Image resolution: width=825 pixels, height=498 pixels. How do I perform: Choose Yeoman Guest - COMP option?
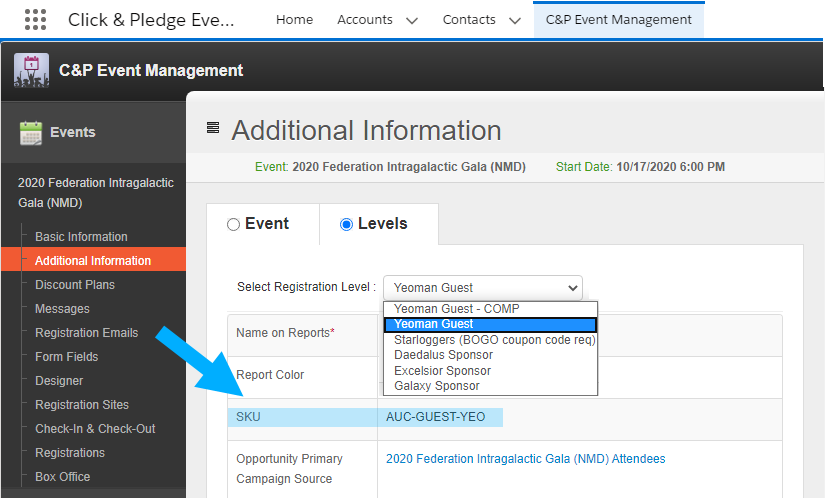click(456, 309)
